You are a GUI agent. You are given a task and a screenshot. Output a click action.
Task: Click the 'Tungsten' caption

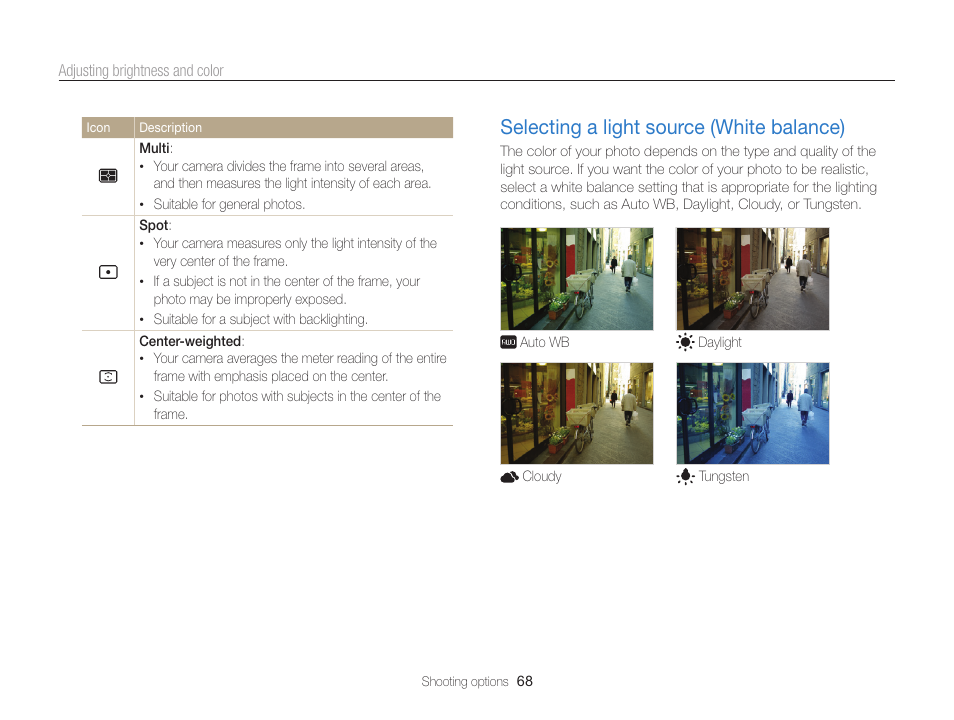pos(723,477)
